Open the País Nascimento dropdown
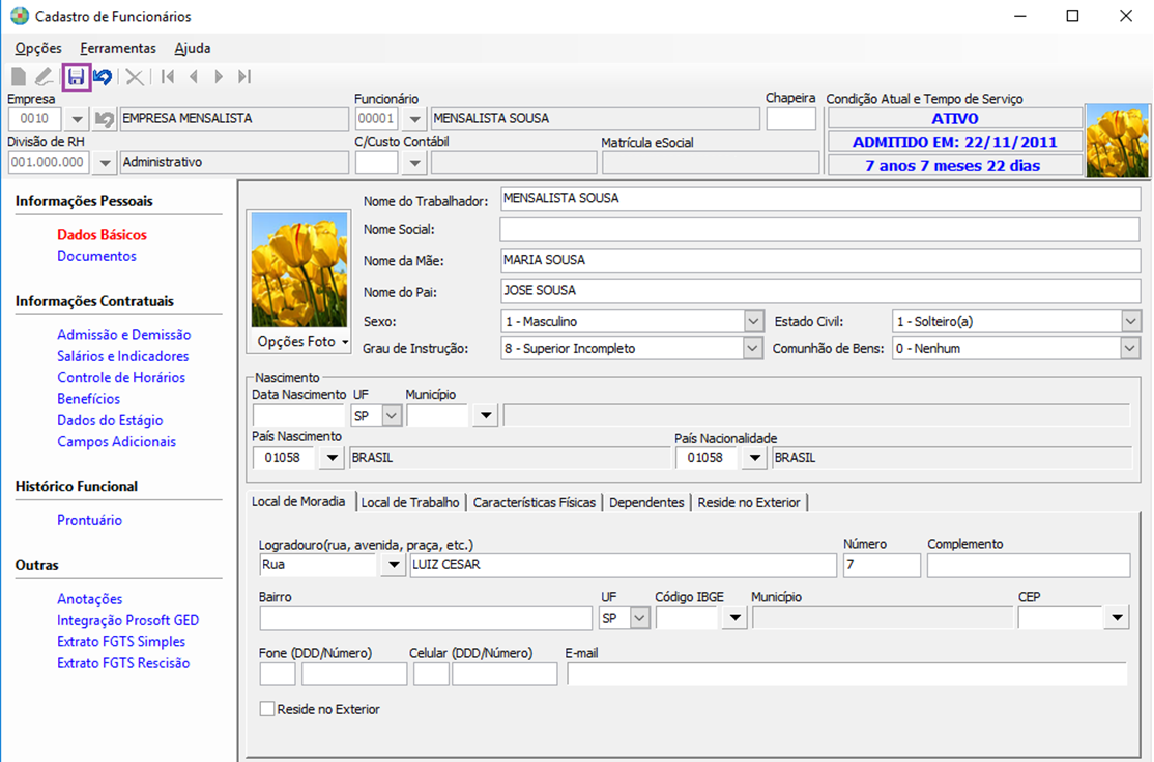1154x762 pixels. [x=332, y=458]
